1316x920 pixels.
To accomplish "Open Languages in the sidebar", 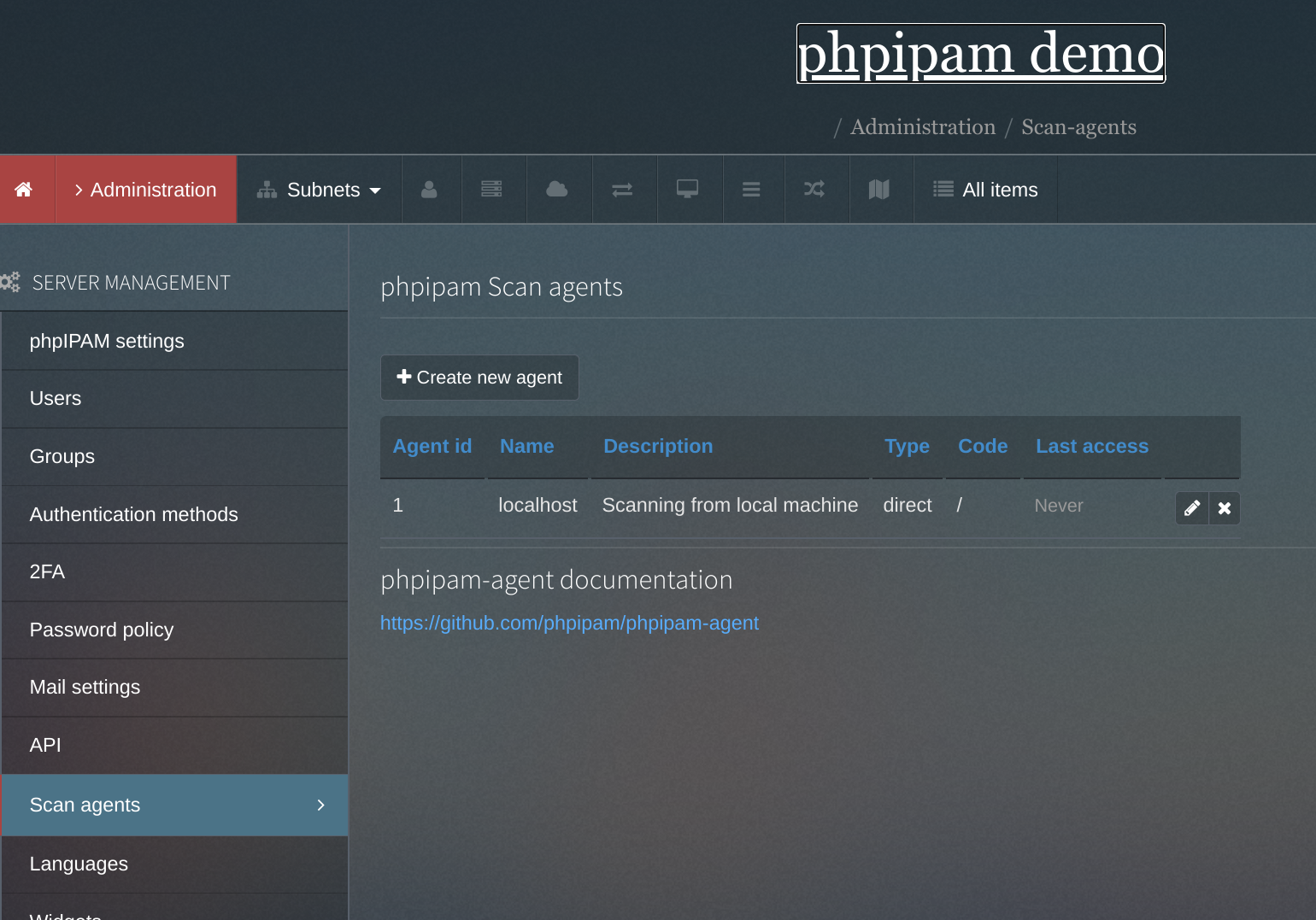I will (174, 864).
